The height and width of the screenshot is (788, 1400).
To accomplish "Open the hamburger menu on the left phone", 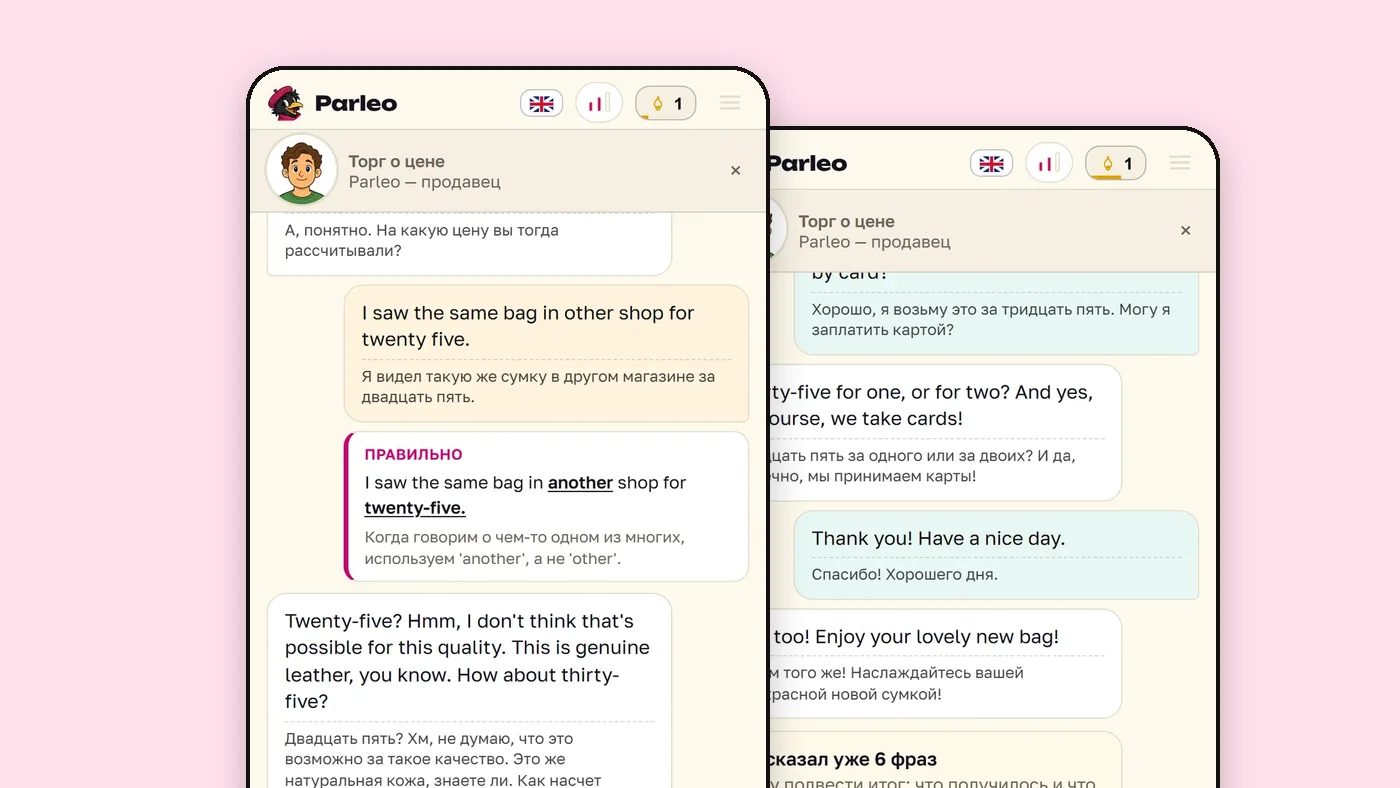I will point(730,103).
